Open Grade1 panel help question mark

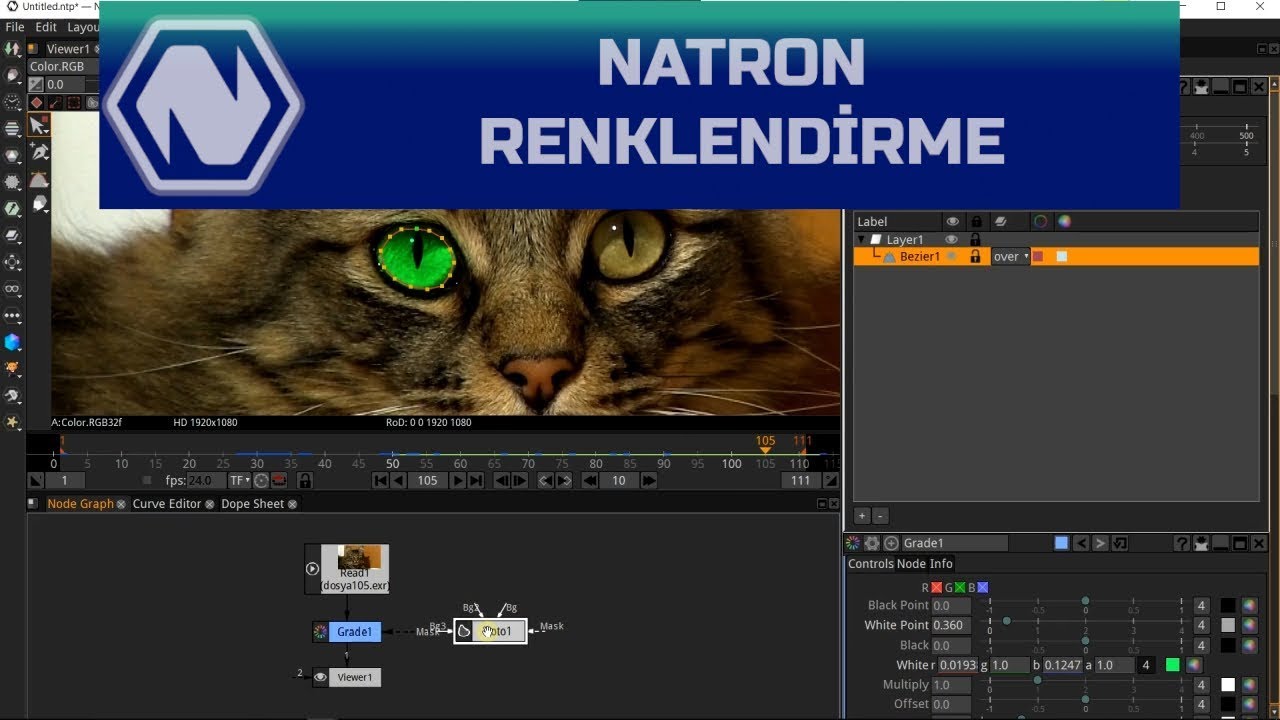[1183, 543]
